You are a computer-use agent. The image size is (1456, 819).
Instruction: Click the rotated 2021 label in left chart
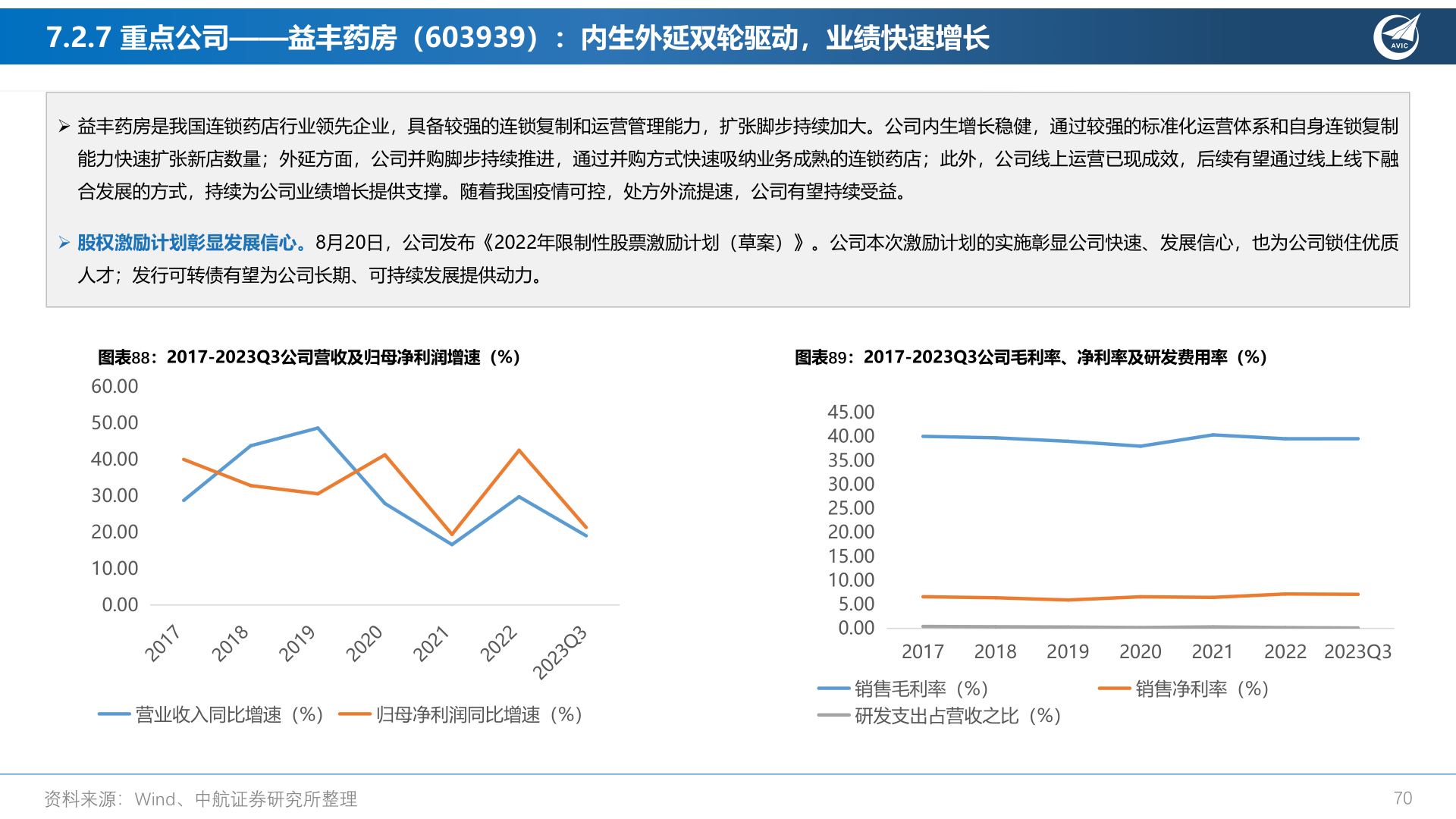pos(431,643)
